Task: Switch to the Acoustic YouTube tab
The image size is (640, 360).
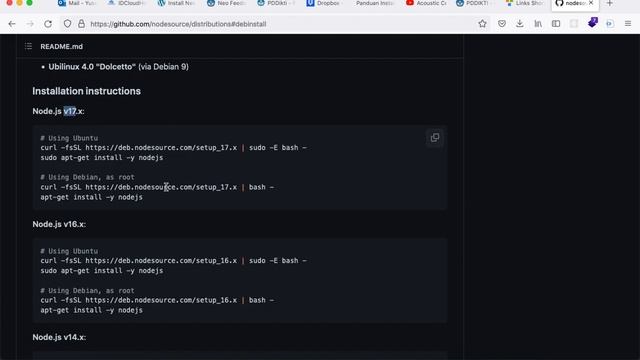Action: [426, 3]
